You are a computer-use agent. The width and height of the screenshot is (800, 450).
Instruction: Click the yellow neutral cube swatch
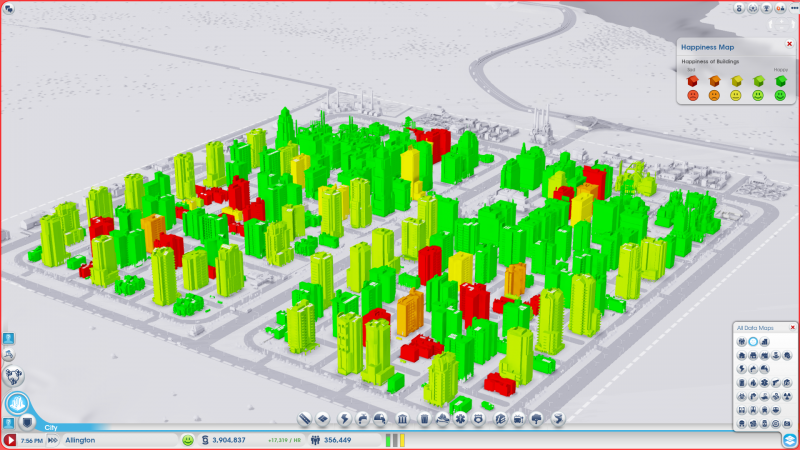(736, 81)
